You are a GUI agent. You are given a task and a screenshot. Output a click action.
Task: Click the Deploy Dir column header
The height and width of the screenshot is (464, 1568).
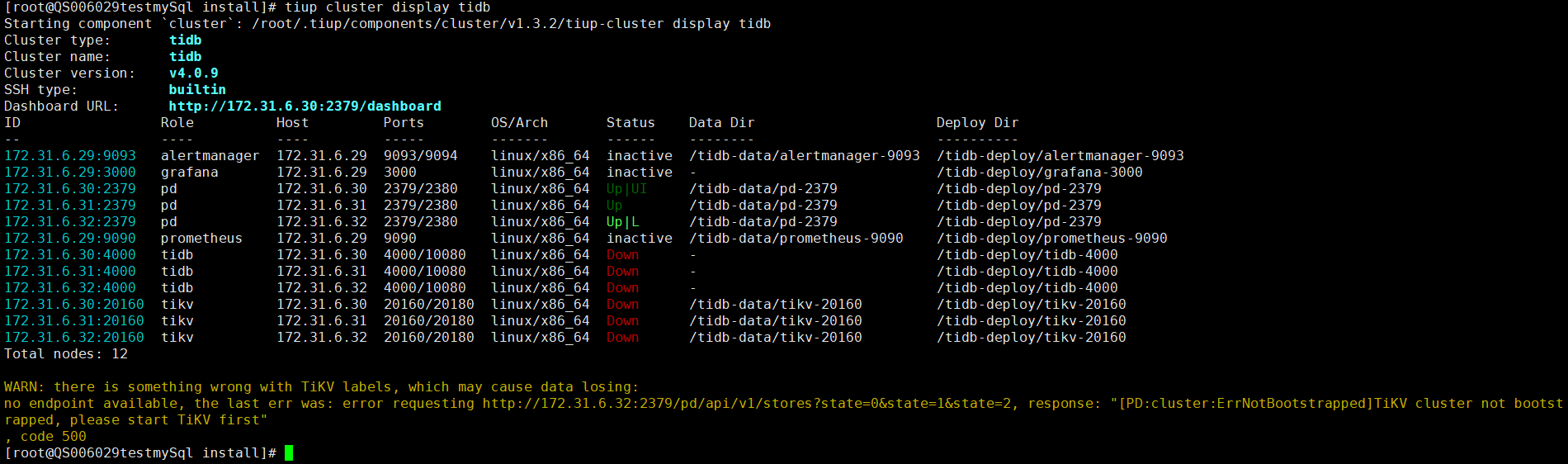(978, 123)
